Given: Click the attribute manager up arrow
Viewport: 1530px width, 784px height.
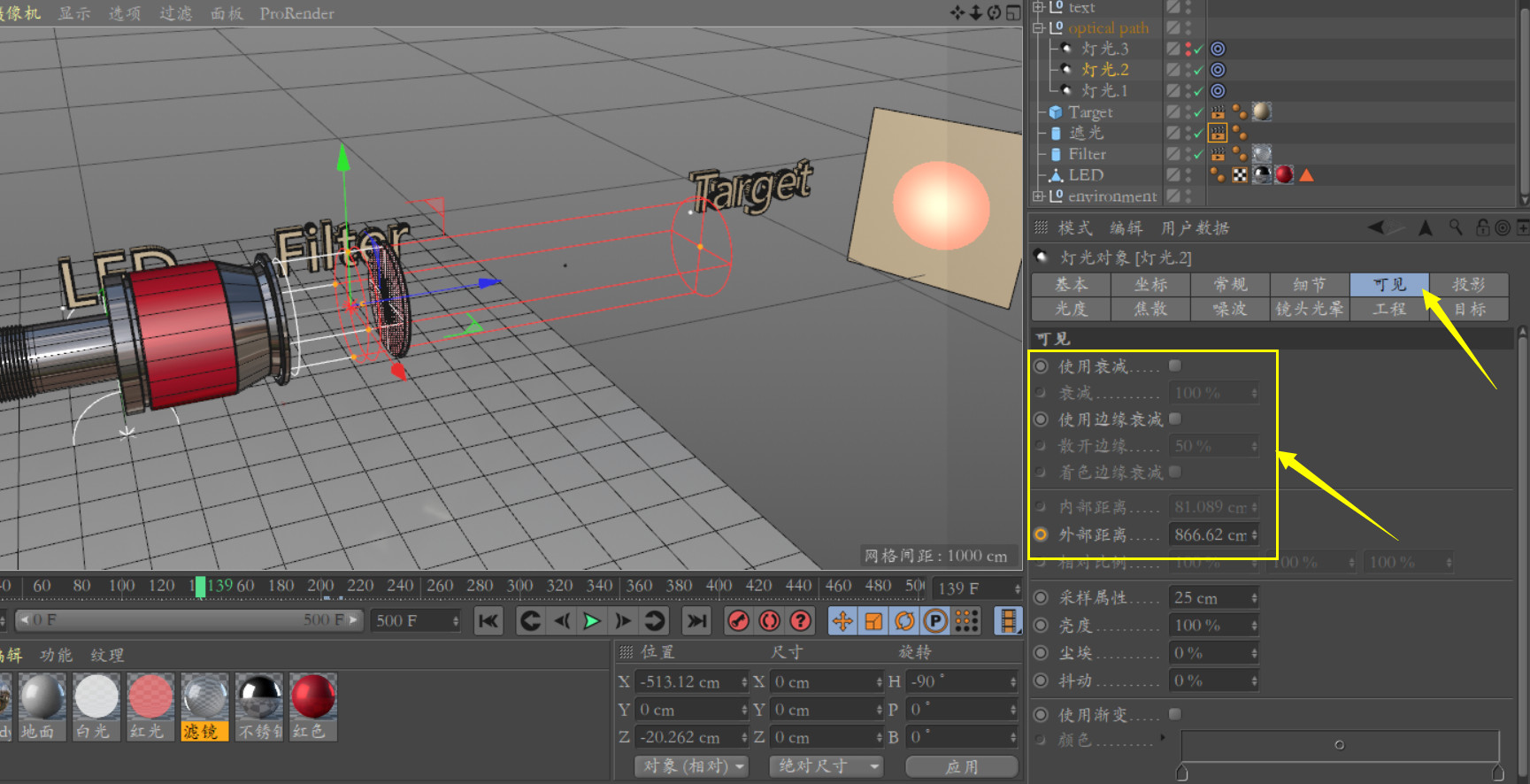Looking at the screenshot, I should coord(1426,227).
